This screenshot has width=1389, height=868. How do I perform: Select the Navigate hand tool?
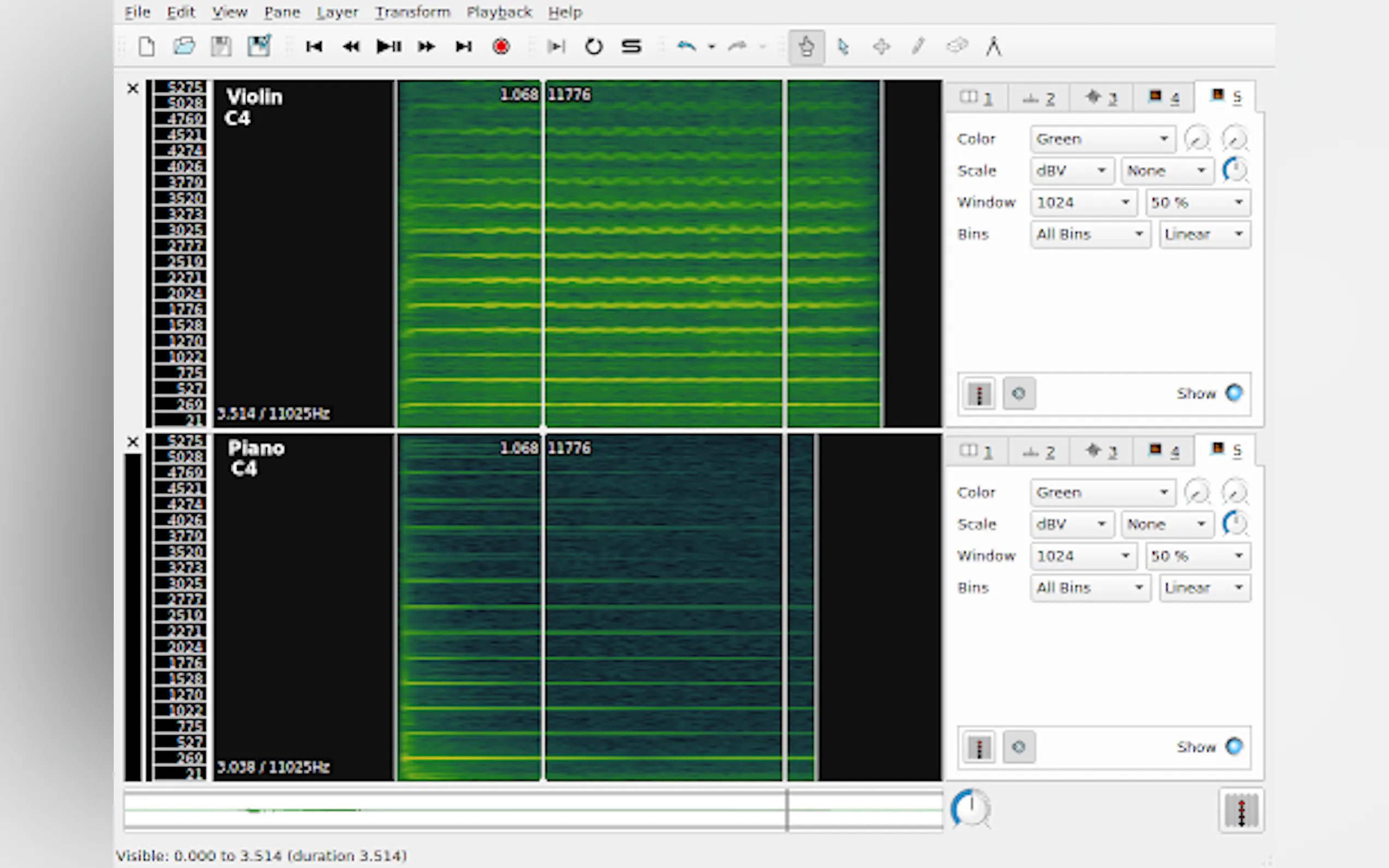(806, 46)
